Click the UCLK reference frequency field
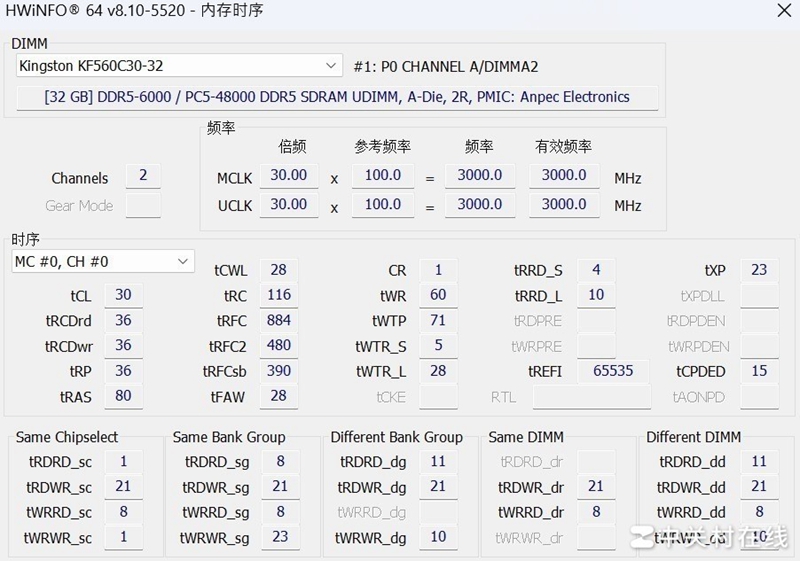800x561 pixels. tap(383, 205)
